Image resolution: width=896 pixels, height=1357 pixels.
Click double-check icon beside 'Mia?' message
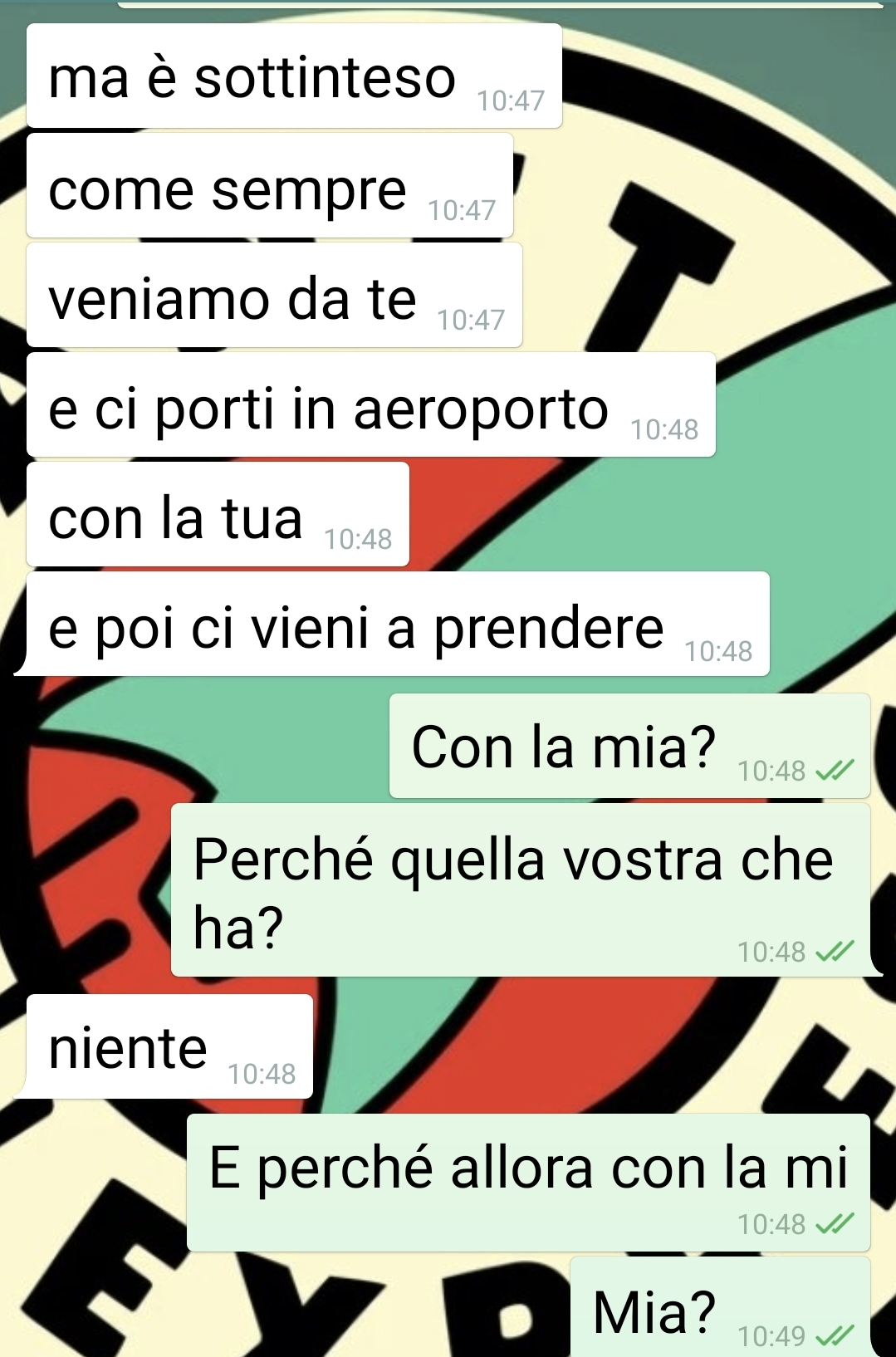[x=835, y=1336]
